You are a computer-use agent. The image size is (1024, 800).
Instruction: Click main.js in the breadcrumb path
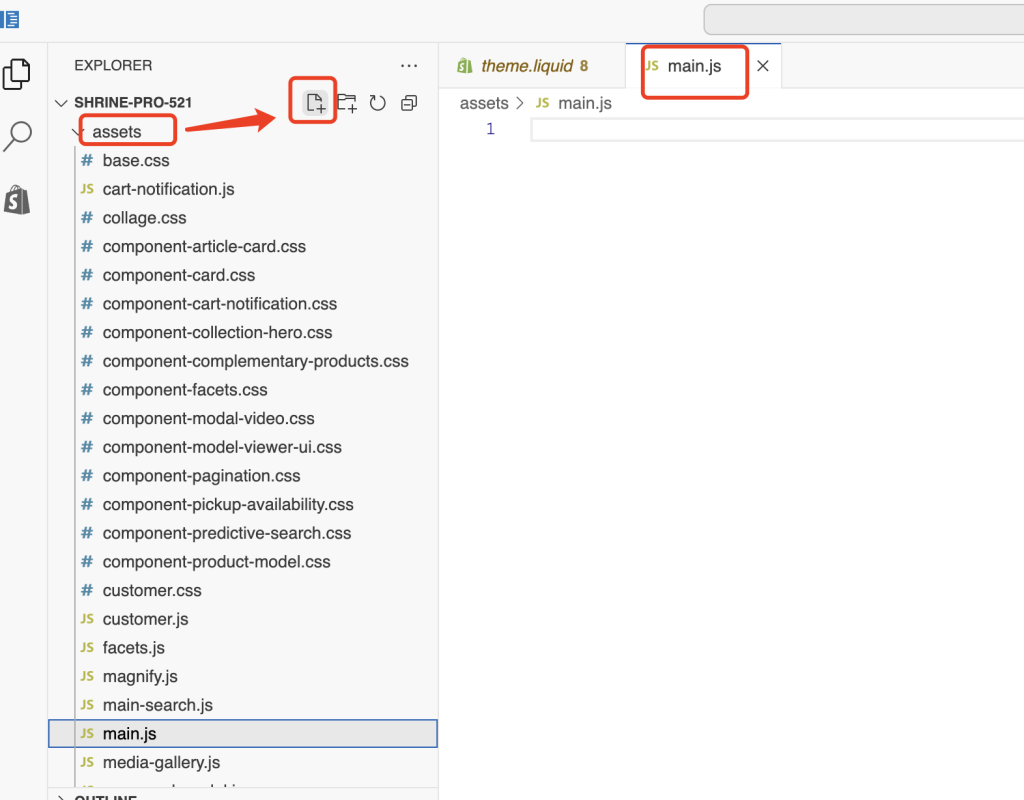tap(584, 103)
